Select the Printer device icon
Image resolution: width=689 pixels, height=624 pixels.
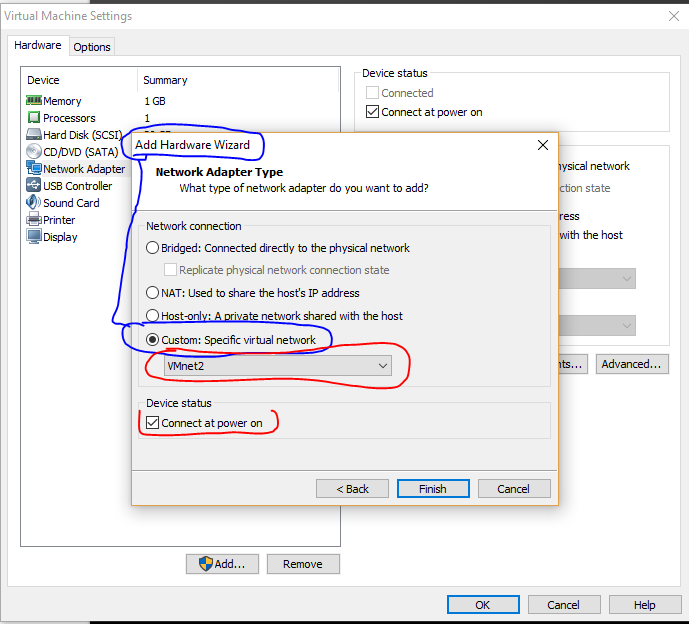[x=34, y=220]
